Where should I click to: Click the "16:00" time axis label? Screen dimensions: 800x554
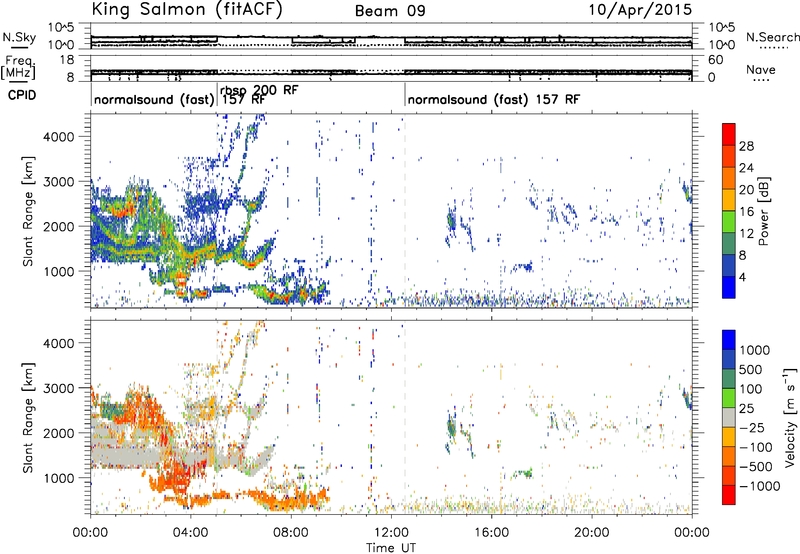click(x=491, y=533)
